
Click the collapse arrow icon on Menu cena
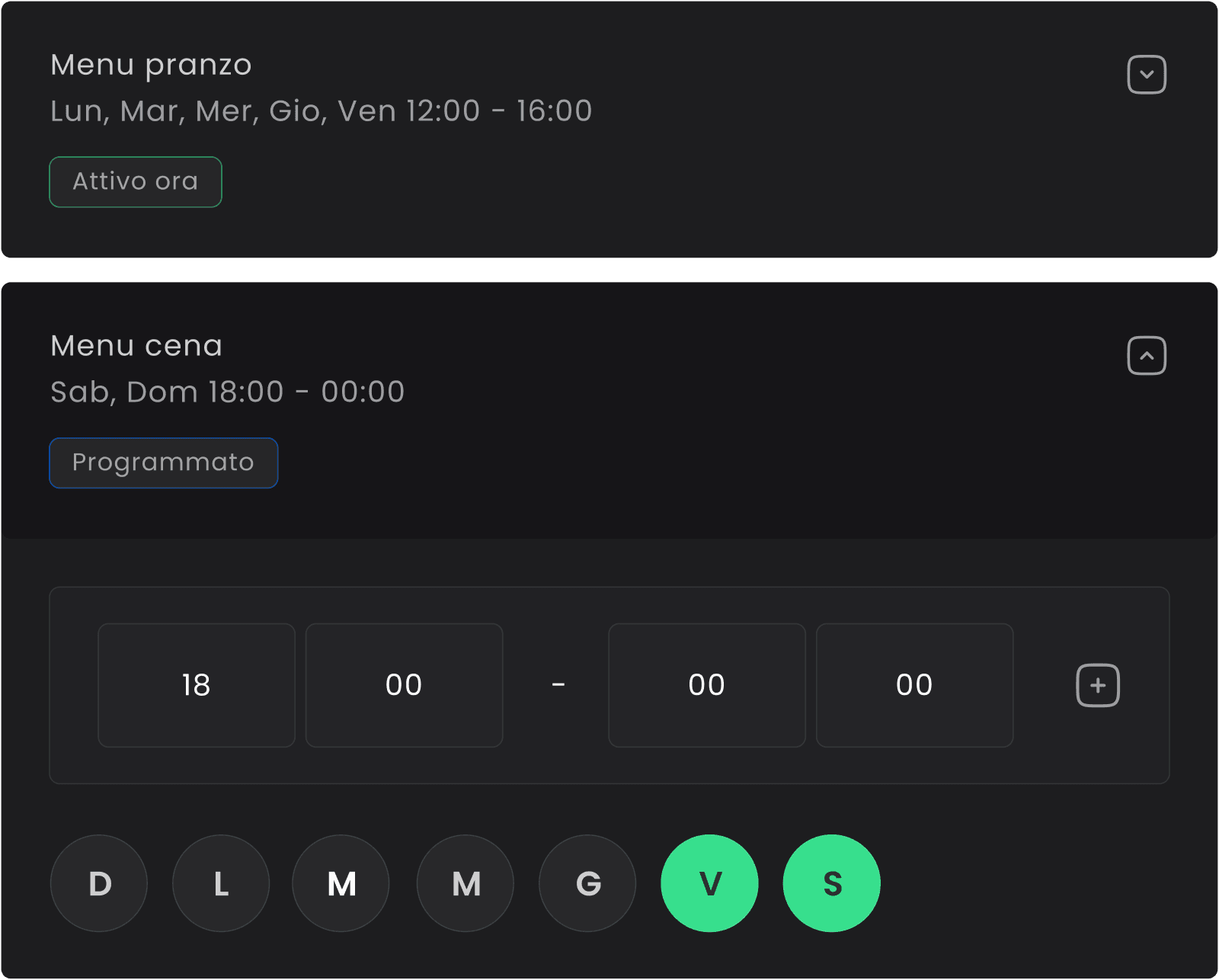pos(1147,355)
